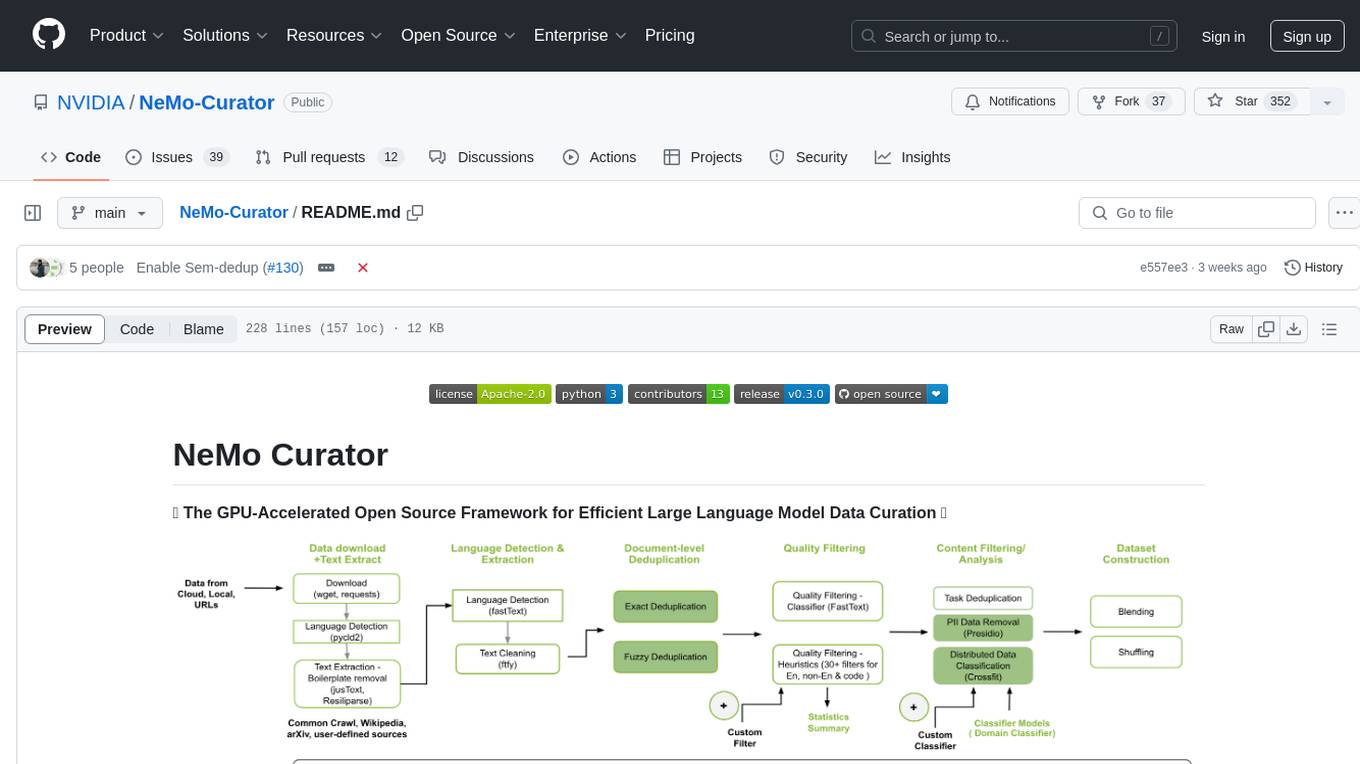Download the raw file
Screen dimensions: 1360x764
pyautogui.click(x=1294, y=329)
